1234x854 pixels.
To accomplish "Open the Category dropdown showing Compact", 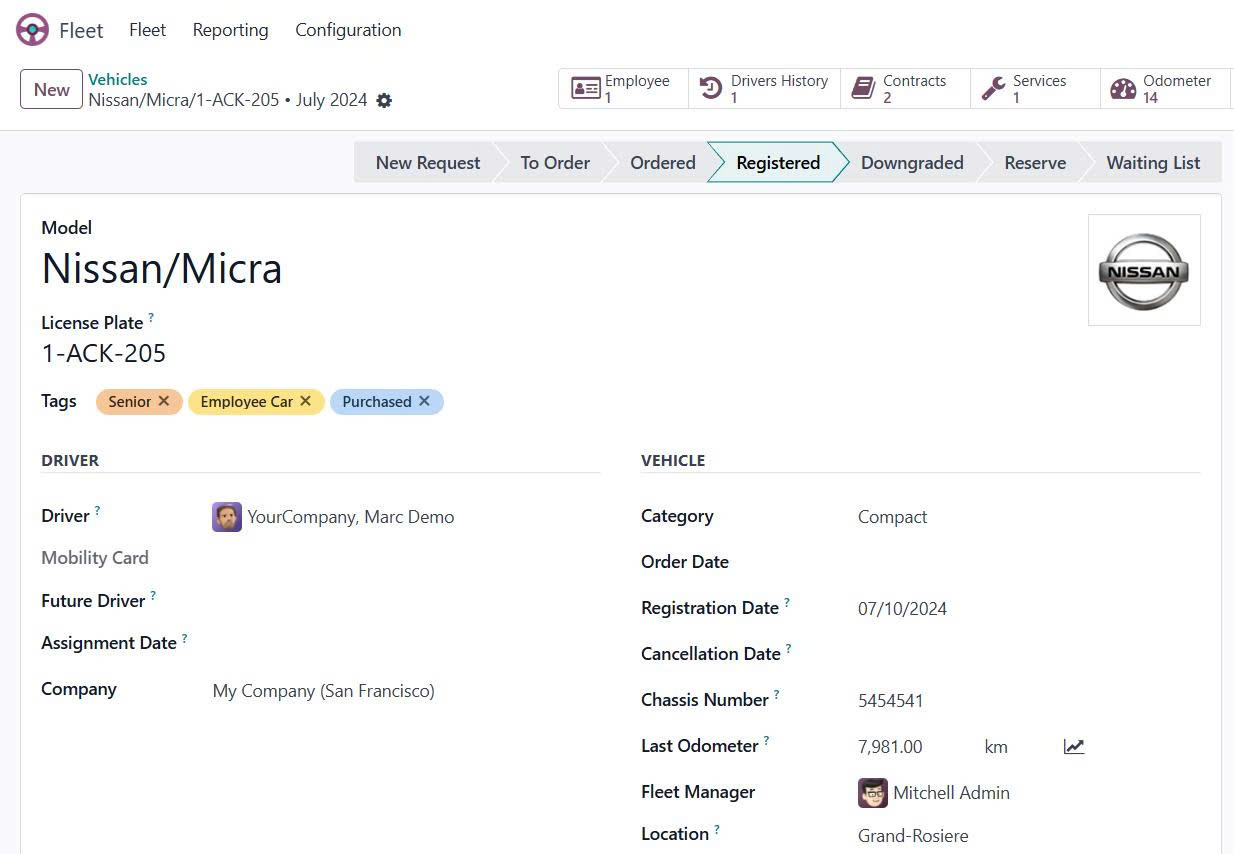I will [1028, 517].
